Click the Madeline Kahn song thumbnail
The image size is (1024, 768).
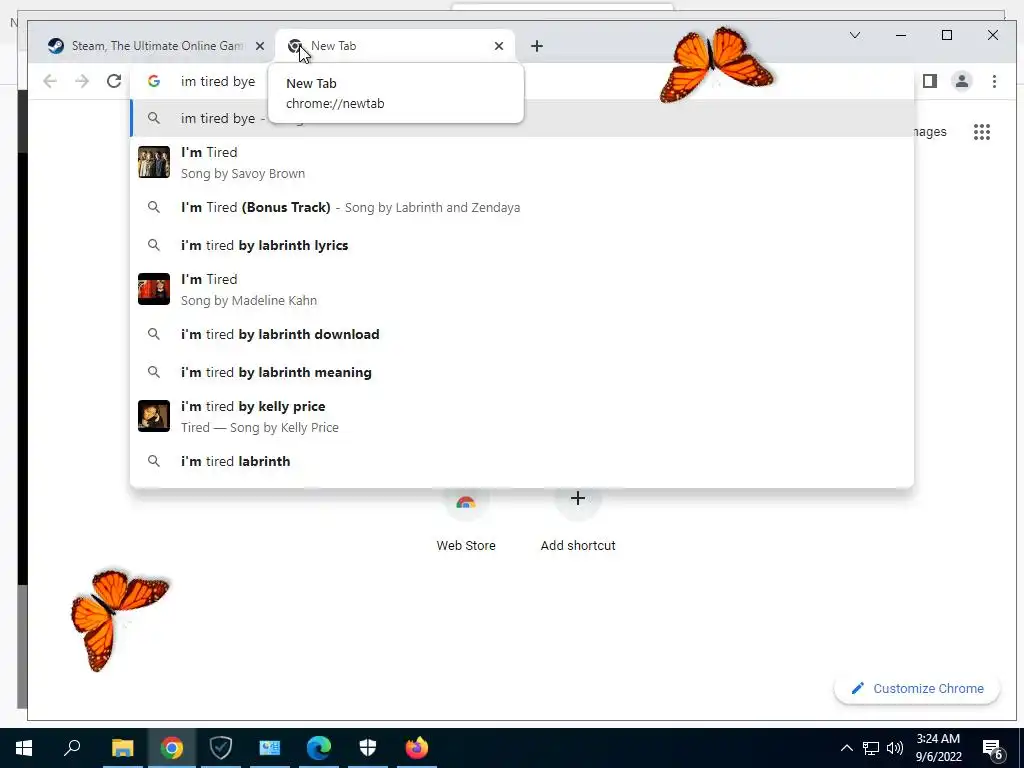(x=154, y=289)
